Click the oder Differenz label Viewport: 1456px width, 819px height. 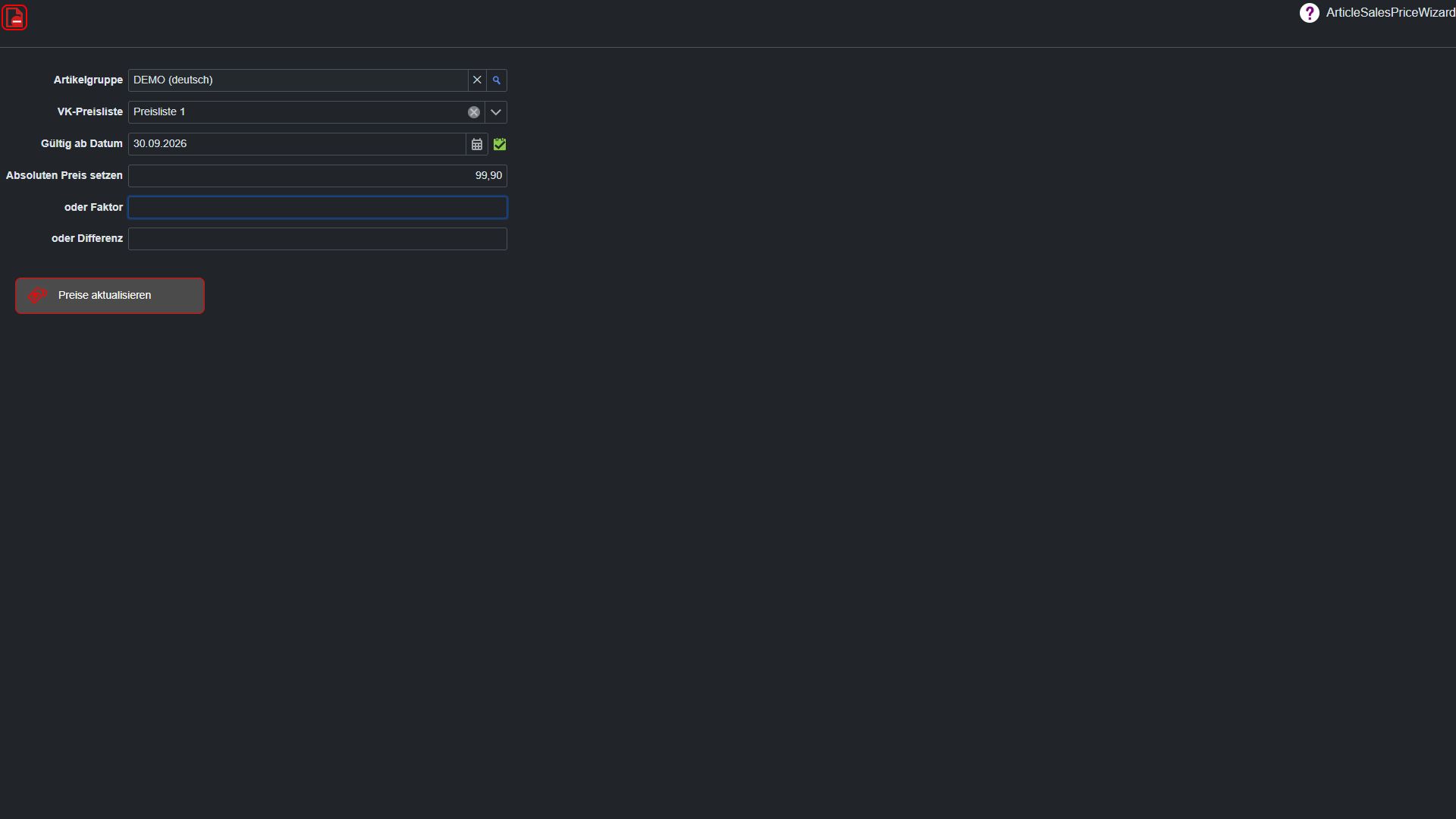(x=87, y=239)
